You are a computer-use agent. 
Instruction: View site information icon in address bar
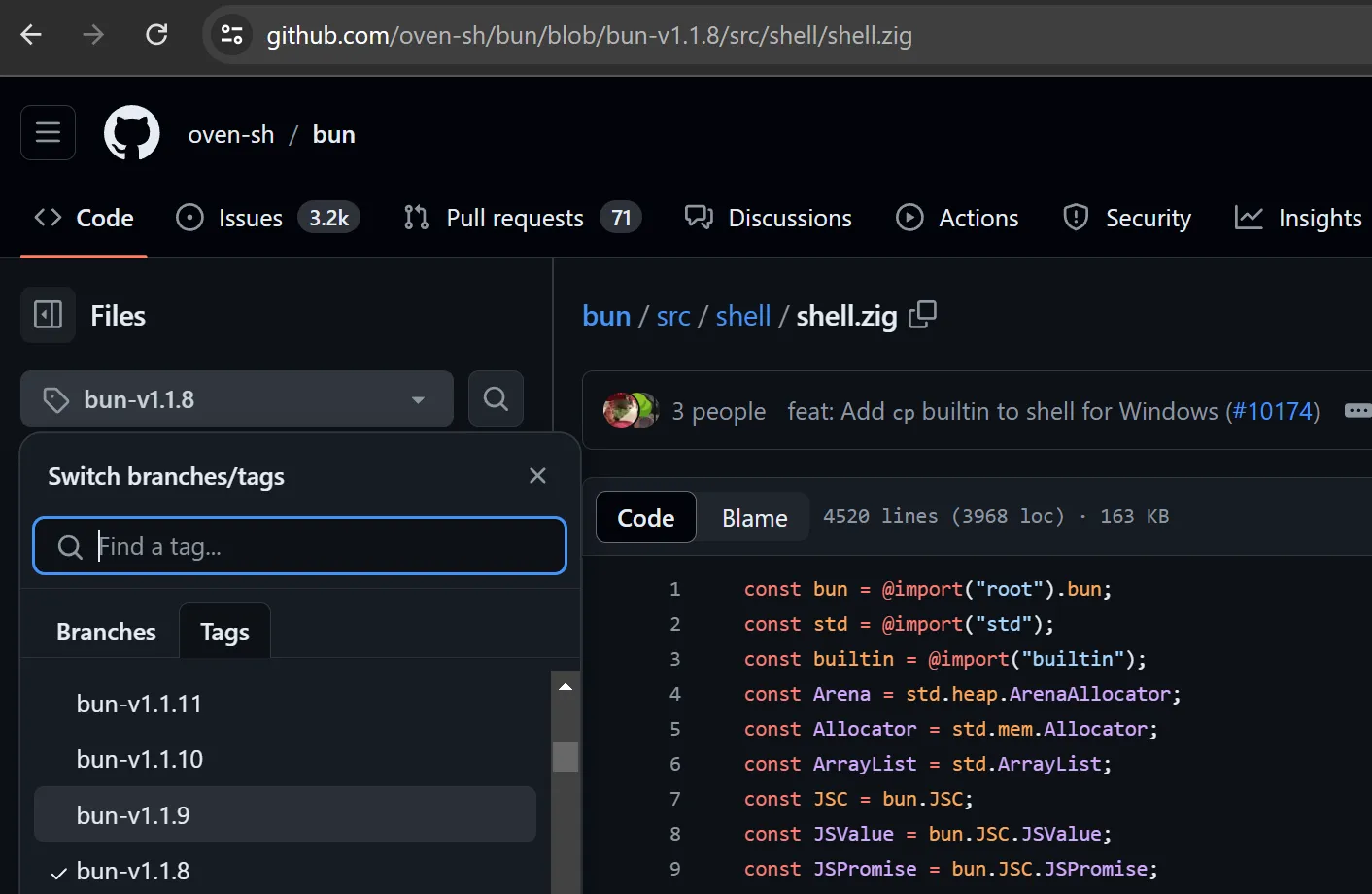pos(231,35)
